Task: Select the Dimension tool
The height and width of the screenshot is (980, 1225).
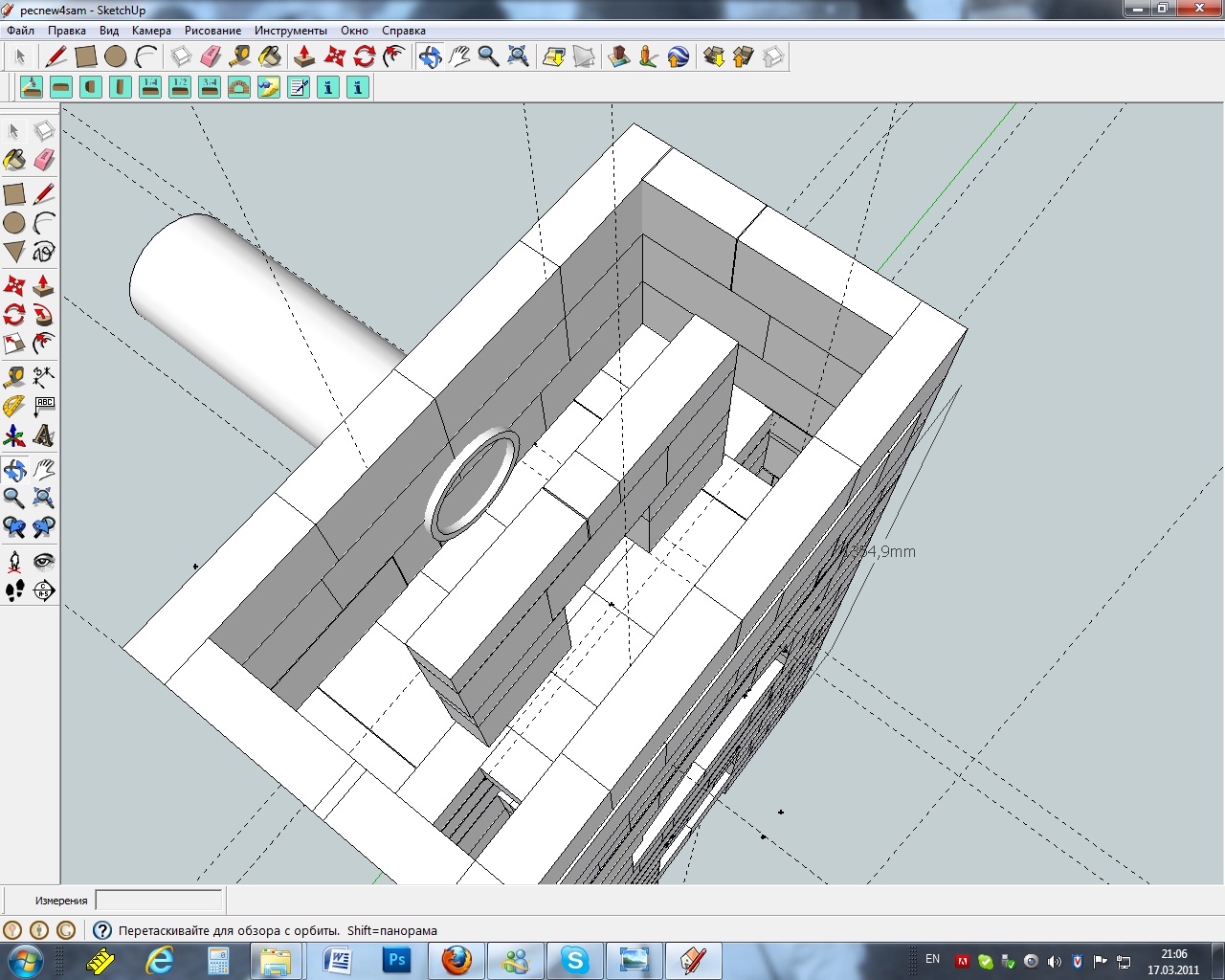Action: tap(44, 376)
